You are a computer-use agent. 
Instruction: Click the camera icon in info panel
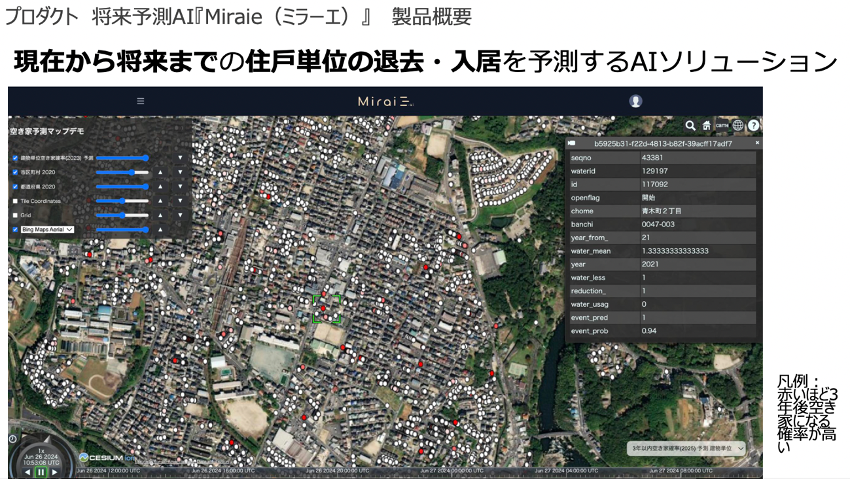coord(573,143)
